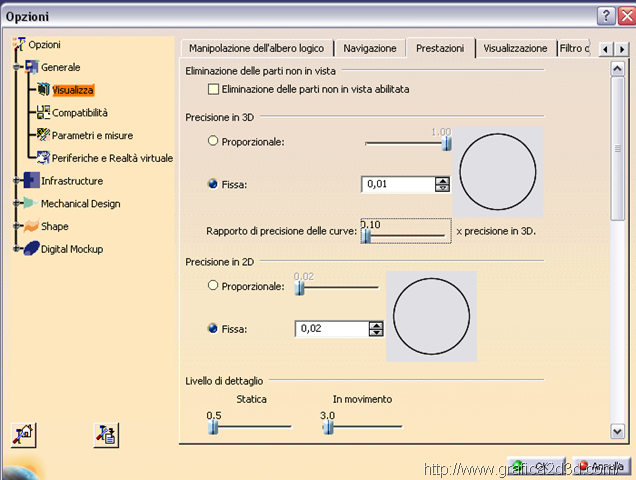Switch to the Navigazione tab
Viewport: 636px width, 480px height.
370,48
